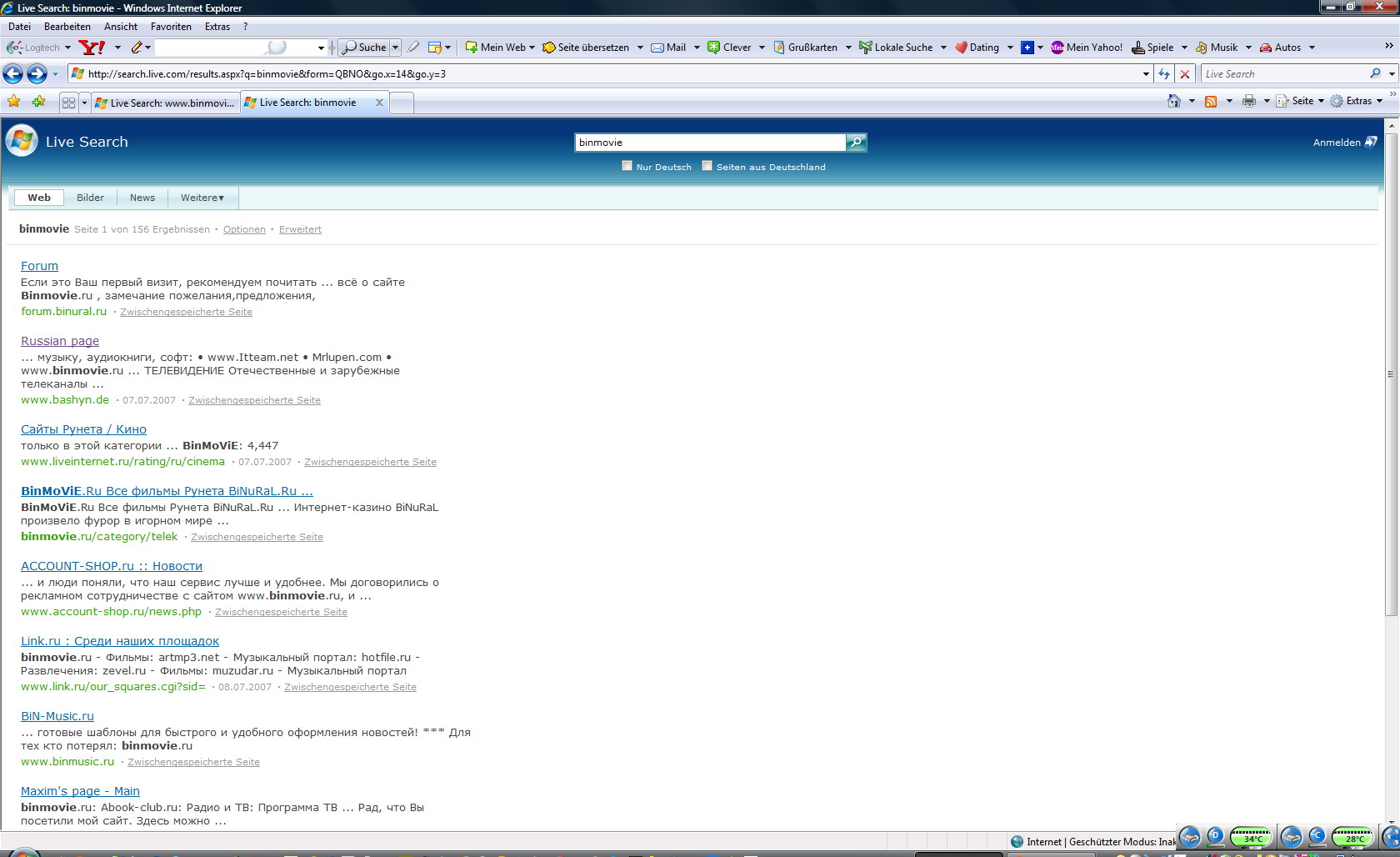Viewport: 1400px width, 857px height.
Task: Click Lokale Suche in the toolbar
Action: [x=896, y=48]
